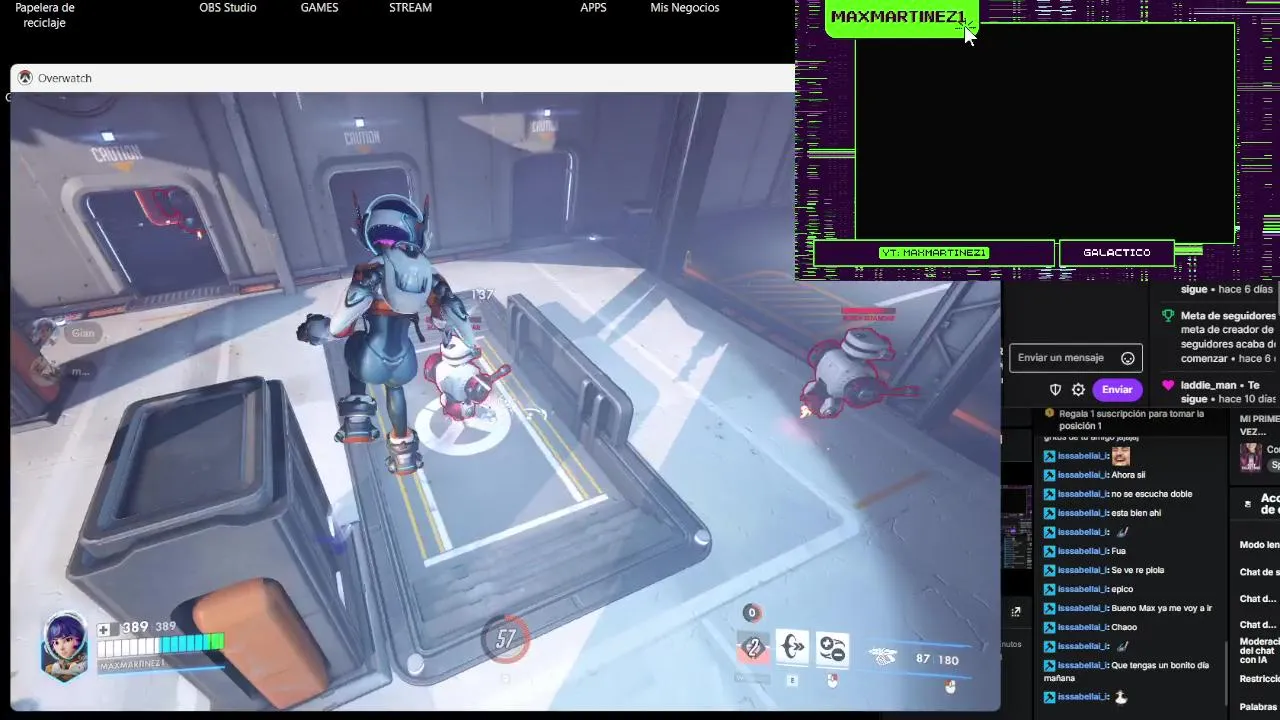Click chat message 'no se escucha doble'
1280x720 pixels.
(1151, 494)
